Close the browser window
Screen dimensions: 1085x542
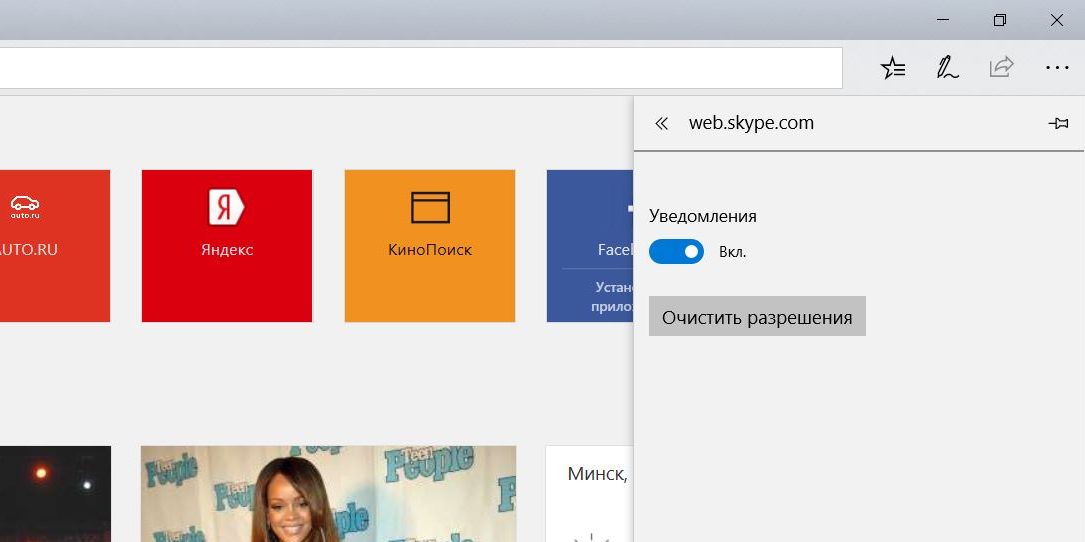coord(1056,20)
